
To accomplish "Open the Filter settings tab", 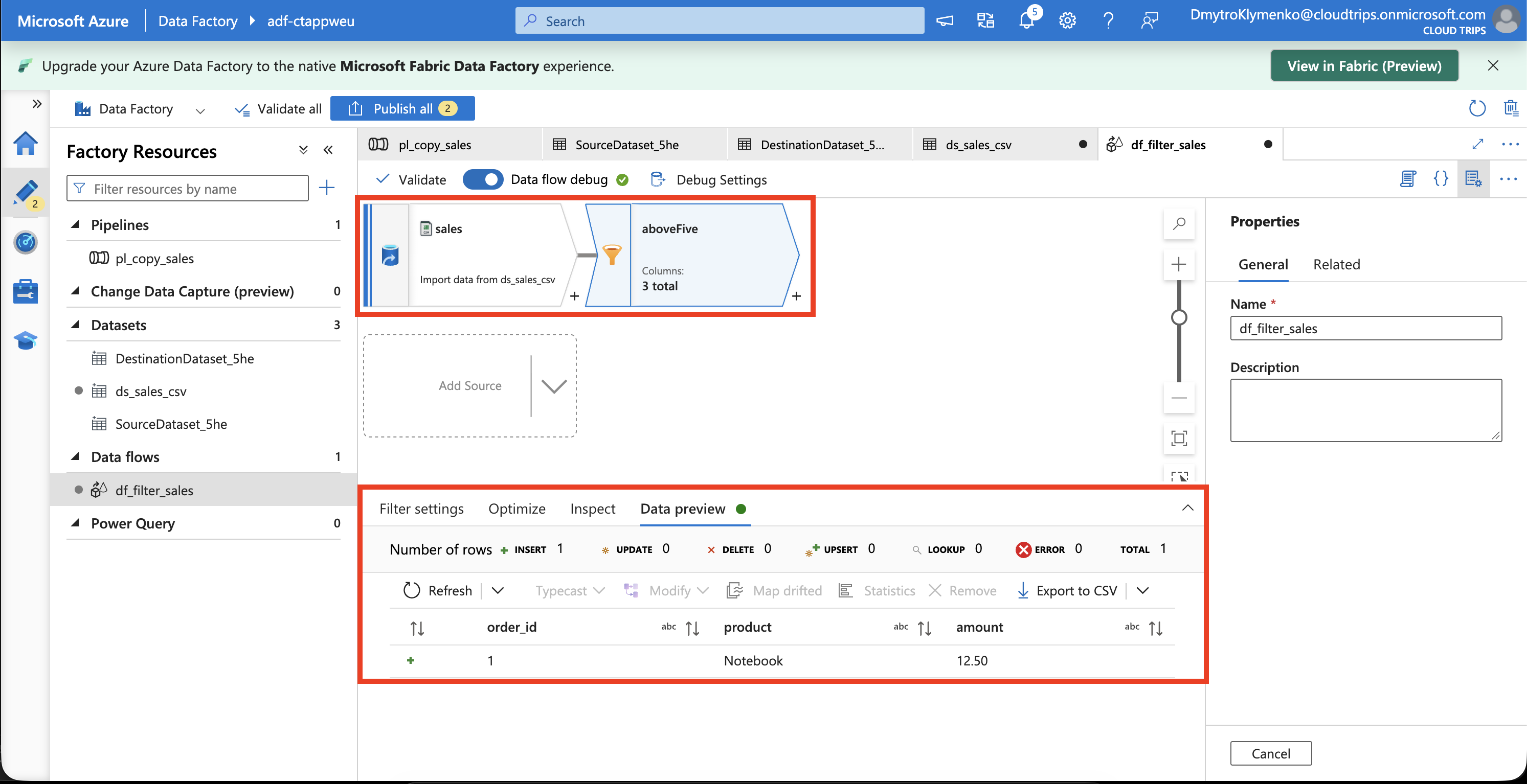I will tap(421, 509).
